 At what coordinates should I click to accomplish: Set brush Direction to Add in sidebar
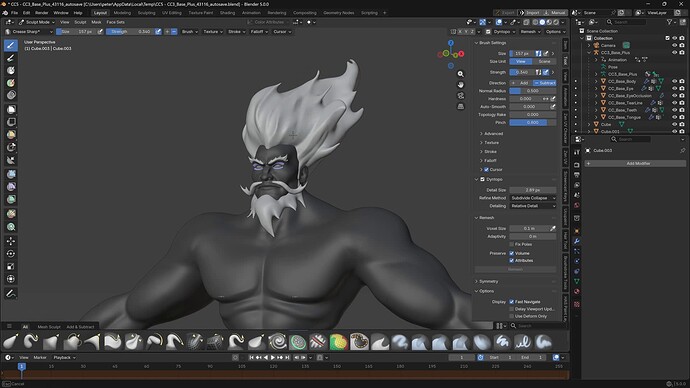[x=521, y=83]
